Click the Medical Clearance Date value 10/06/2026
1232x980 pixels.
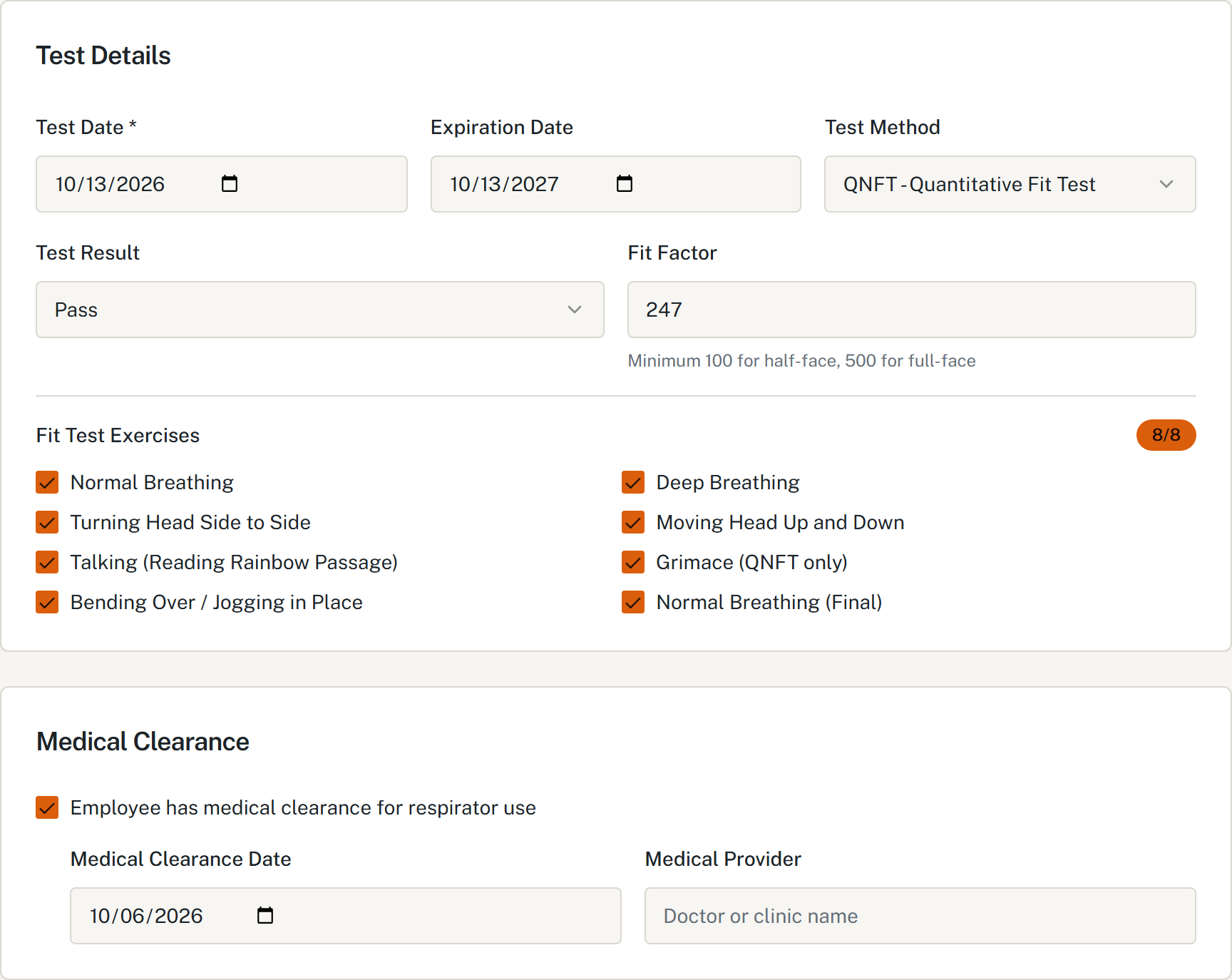(x=146, y=916)
